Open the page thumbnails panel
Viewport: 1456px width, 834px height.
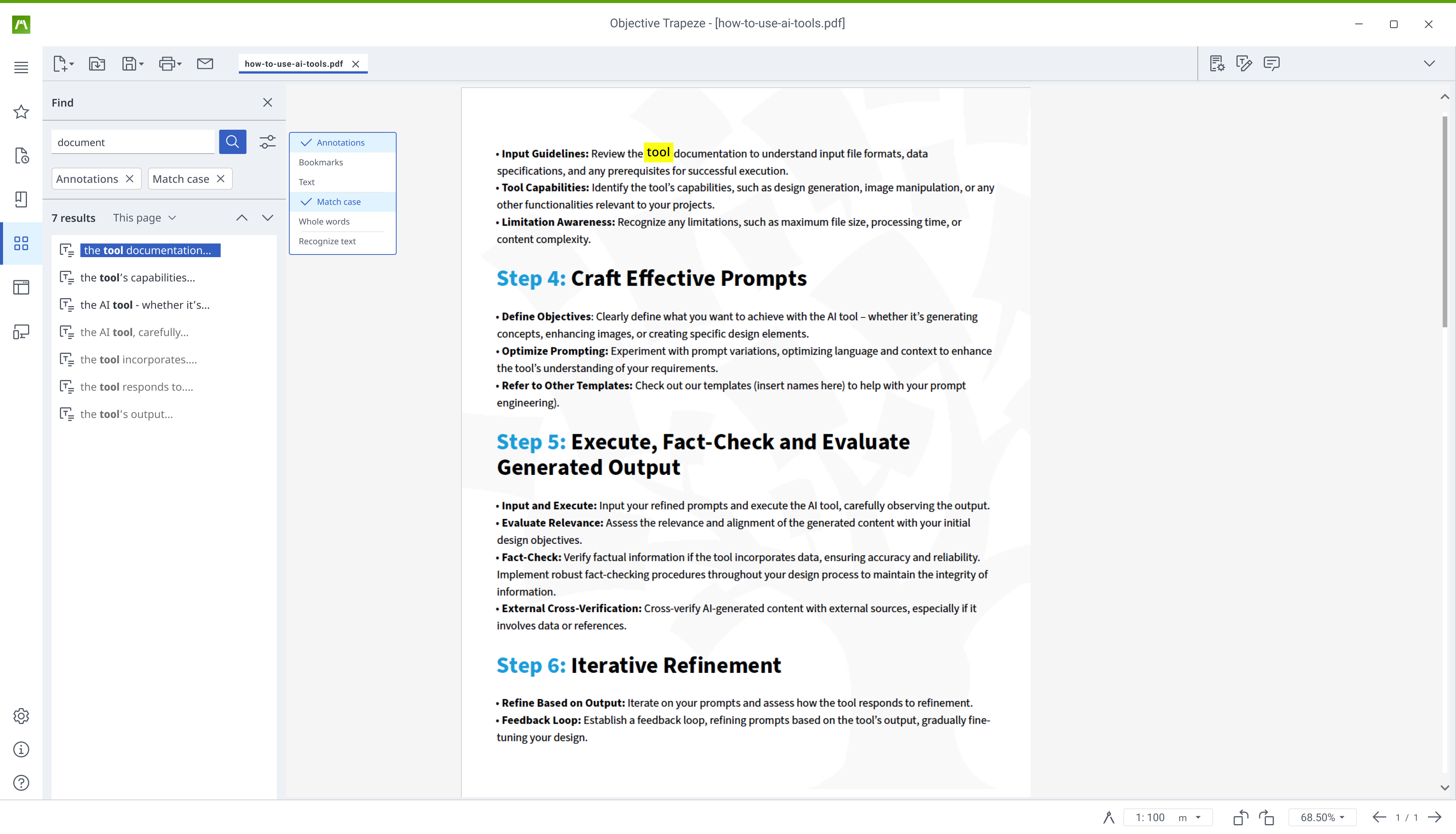click(x=21, y=243)
